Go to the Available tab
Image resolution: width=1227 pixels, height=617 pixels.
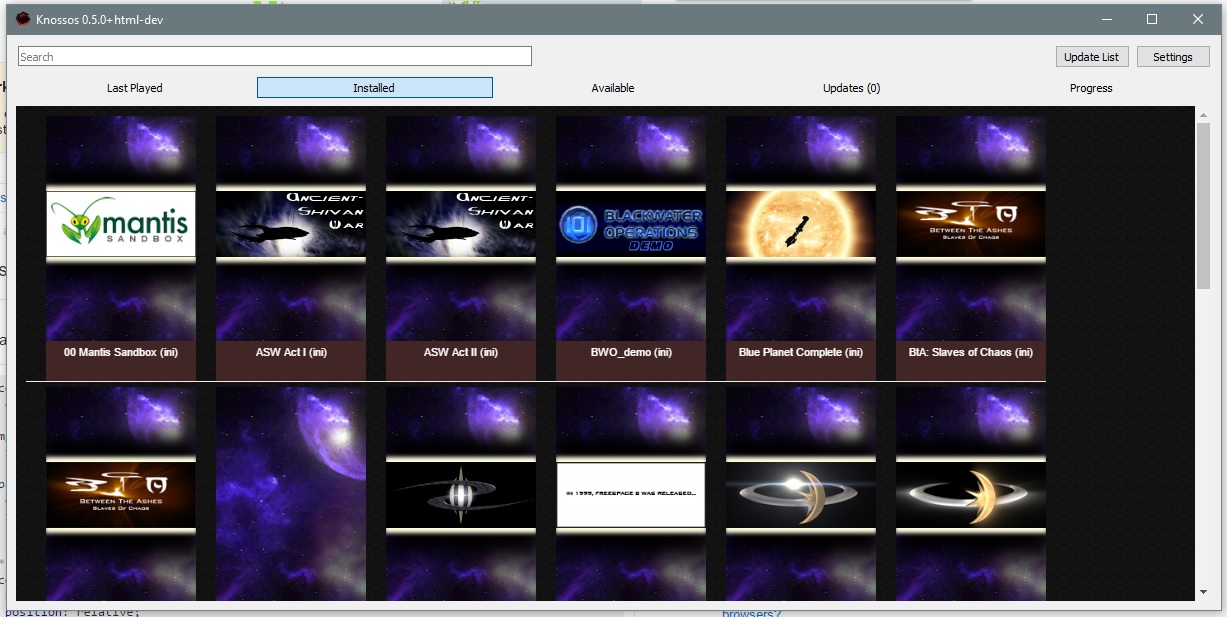tap(613, 88)
